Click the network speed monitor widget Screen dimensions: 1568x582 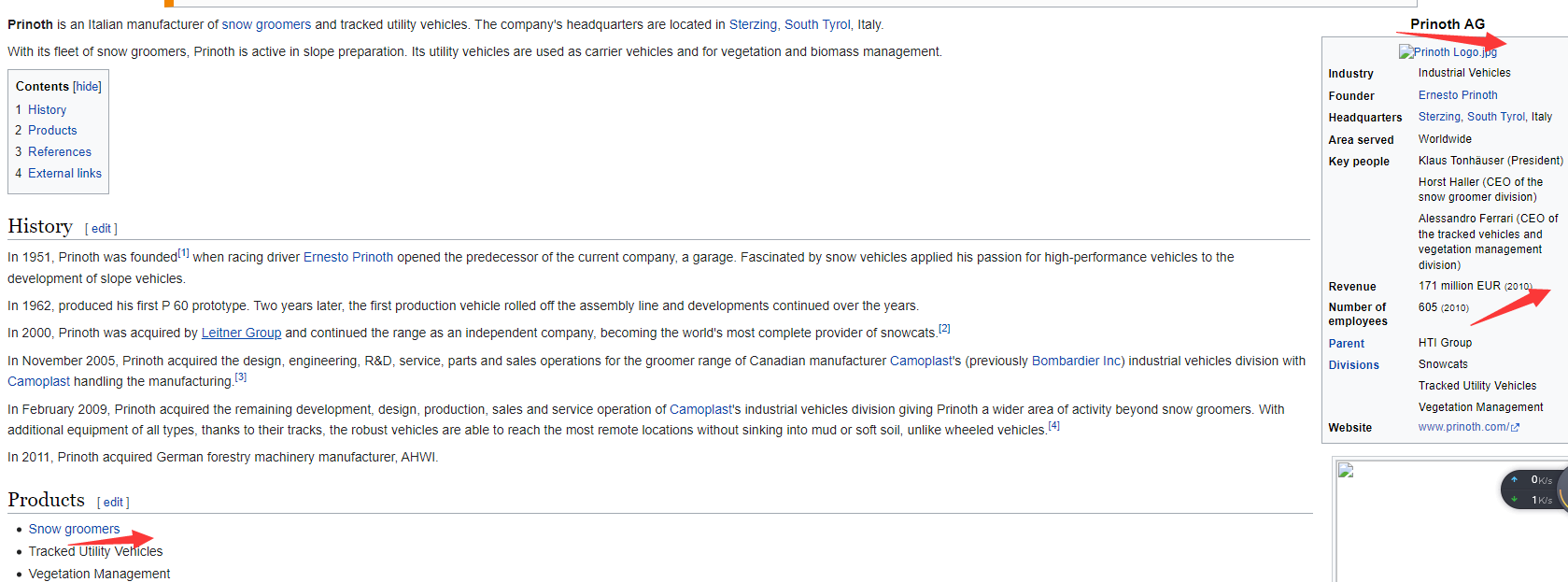click(1532, 490)
